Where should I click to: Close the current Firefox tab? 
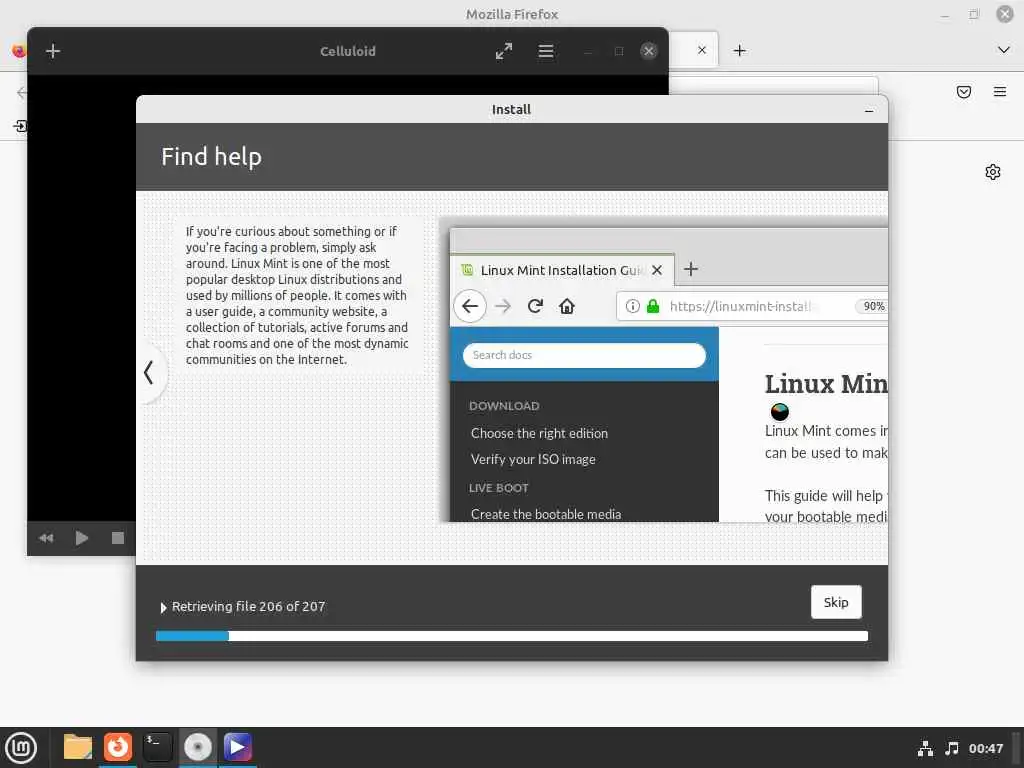point(701,50)
